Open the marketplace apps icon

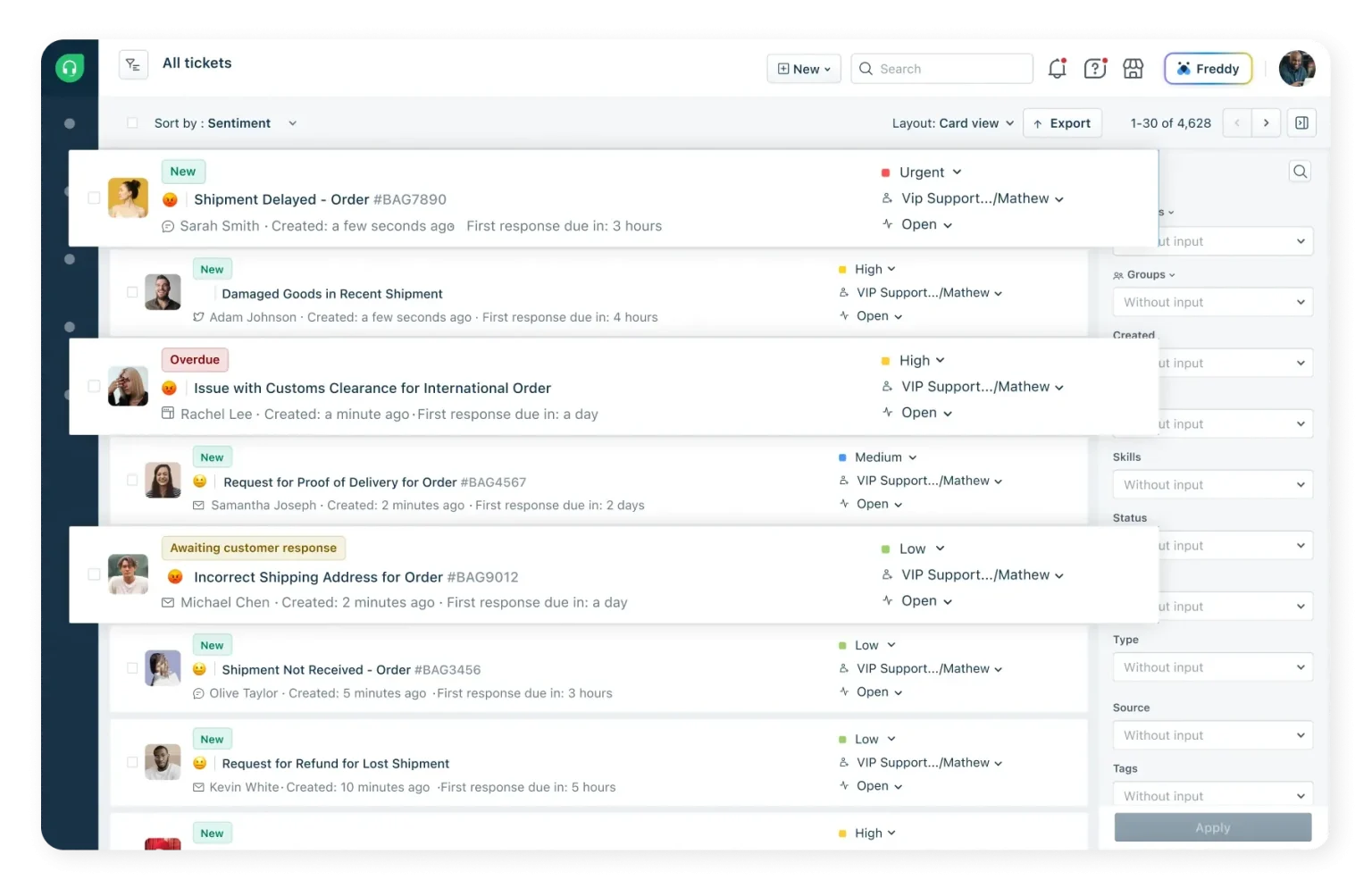click(1133, 69)
